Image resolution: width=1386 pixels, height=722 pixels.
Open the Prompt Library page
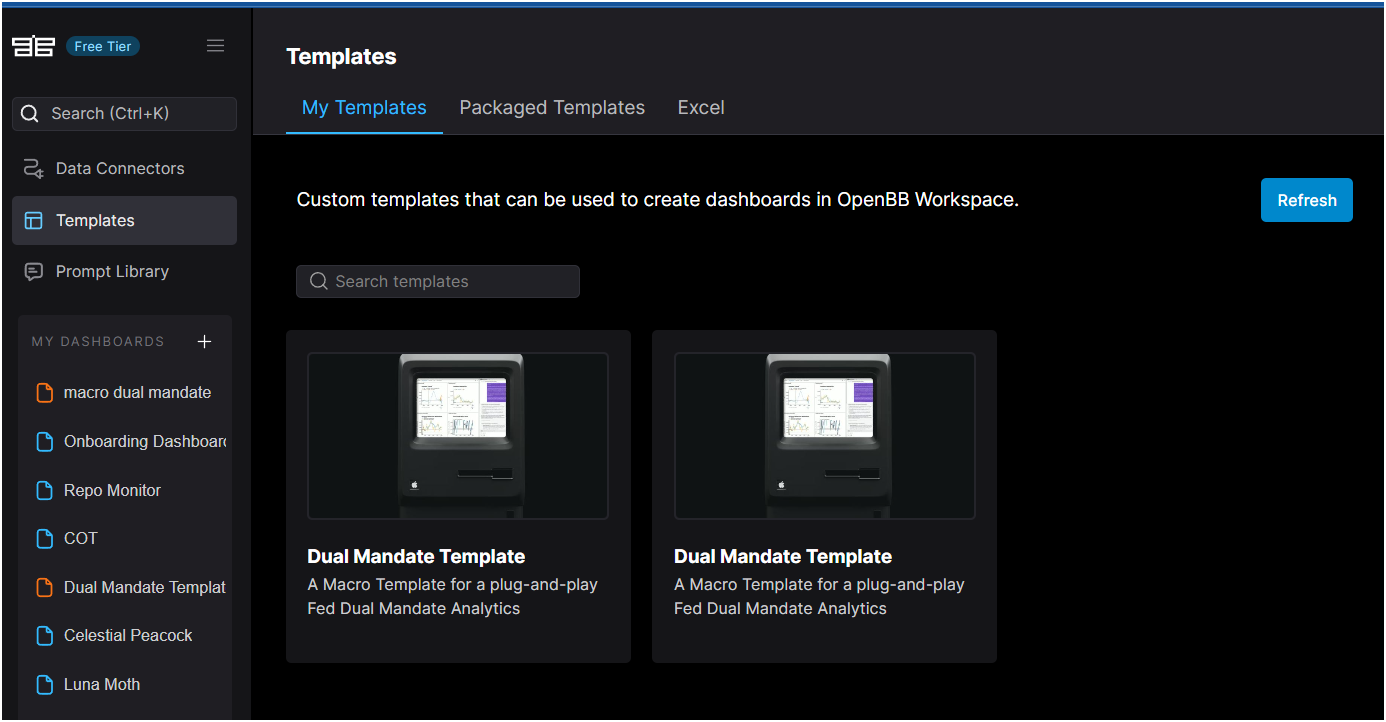pos(124,272)
